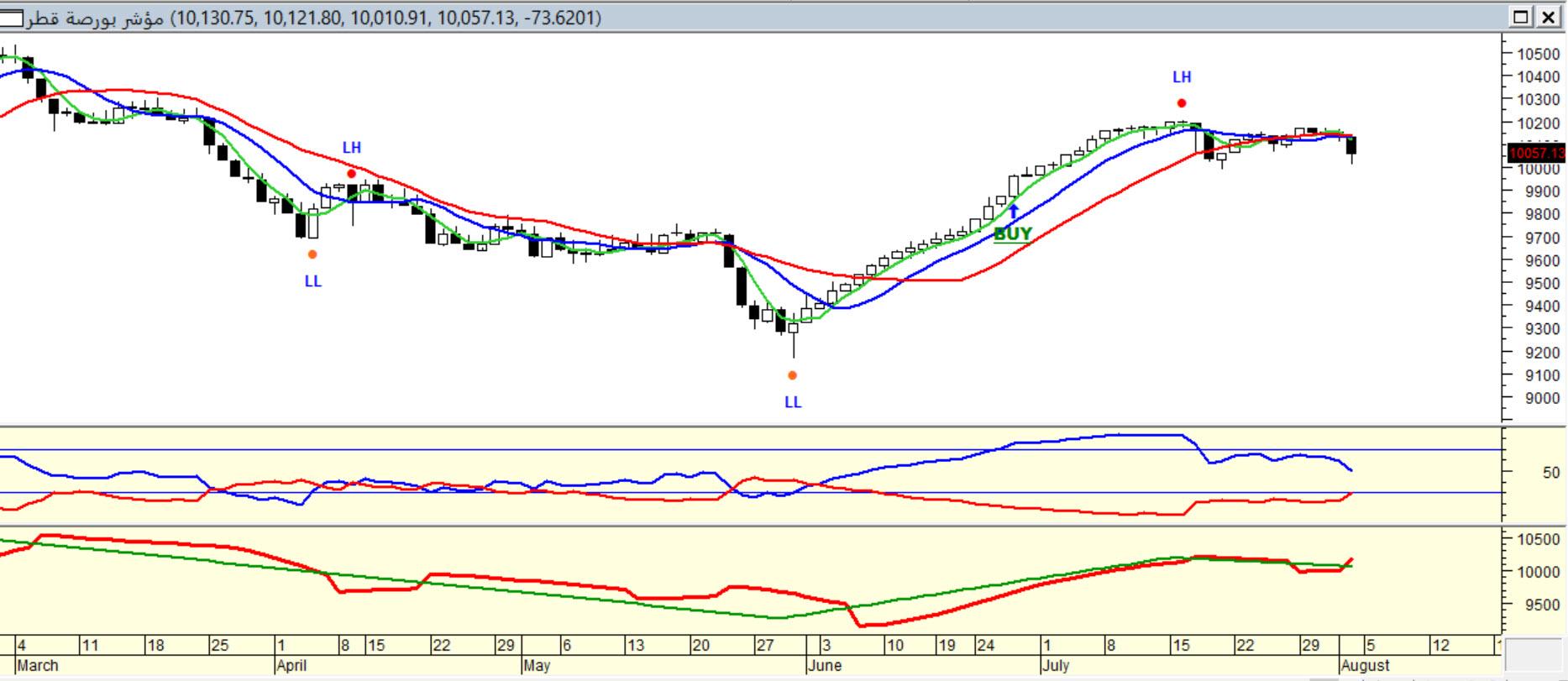Screen dimensions: 1568x681
Task: Click the small box left of Arabic title
Action: click(12, 18)
